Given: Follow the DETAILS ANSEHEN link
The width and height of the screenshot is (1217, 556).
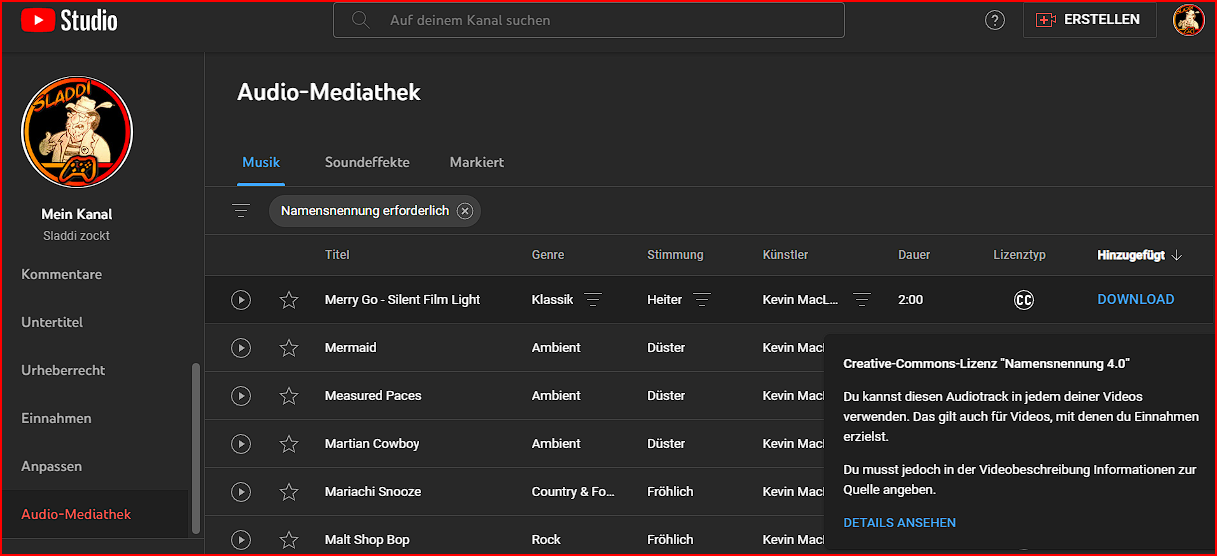Looking at the screenshot, I should [899, 523].
